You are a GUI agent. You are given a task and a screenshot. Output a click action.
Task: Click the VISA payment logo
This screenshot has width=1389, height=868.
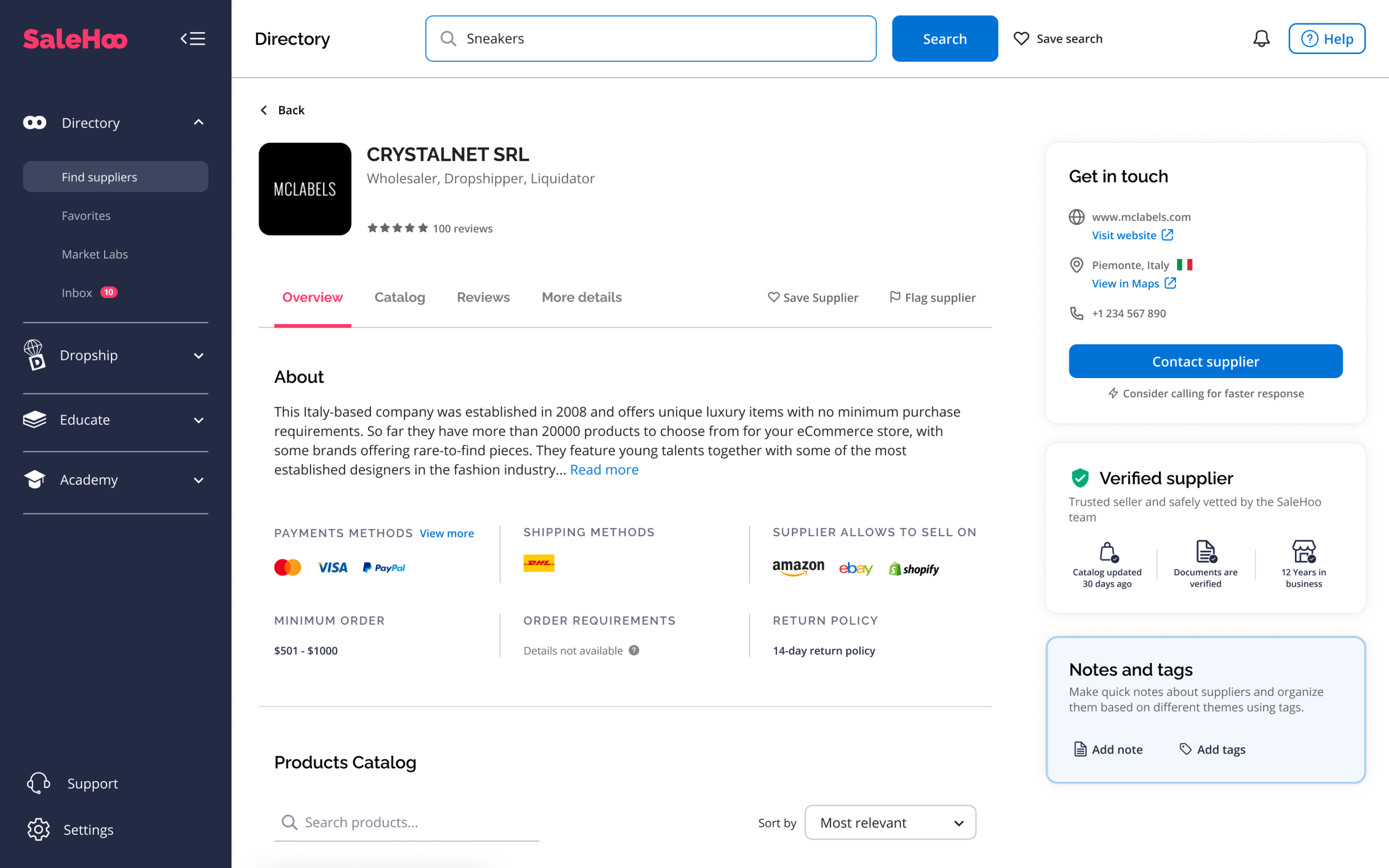click(332, 567)
